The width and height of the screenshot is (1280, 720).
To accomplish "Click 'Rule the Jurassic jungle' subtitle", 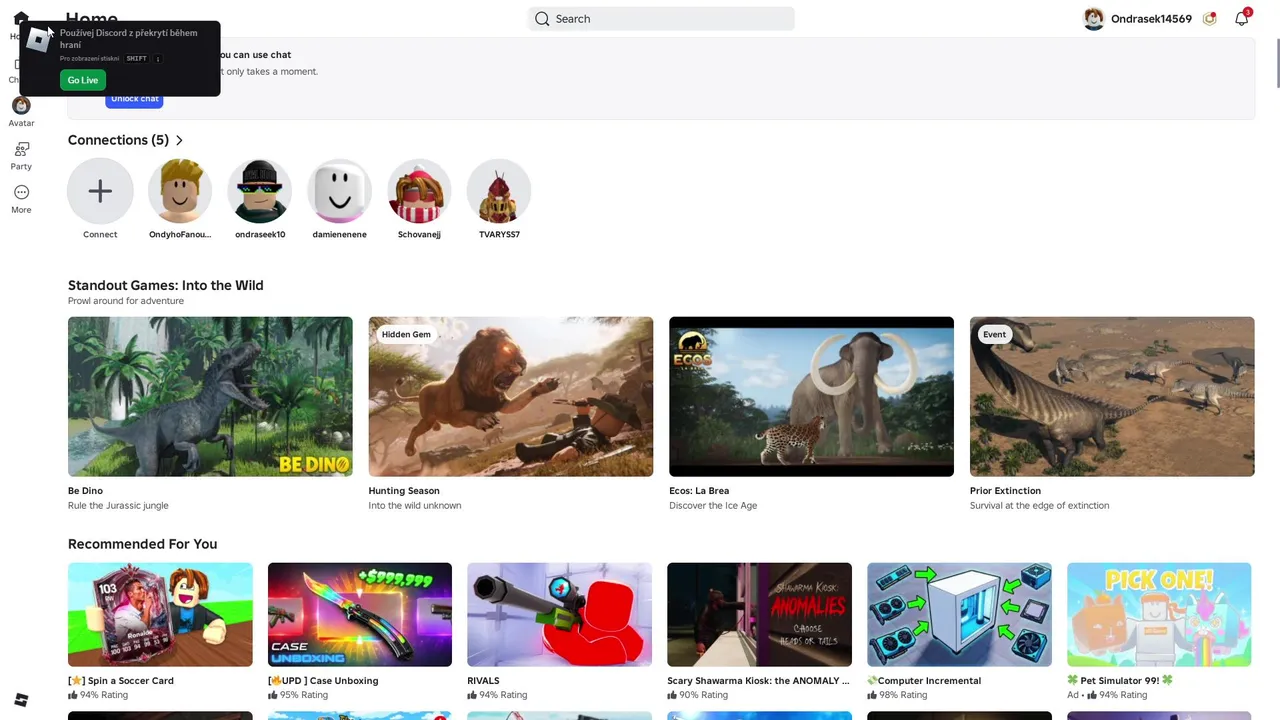I will coord(118,506).
